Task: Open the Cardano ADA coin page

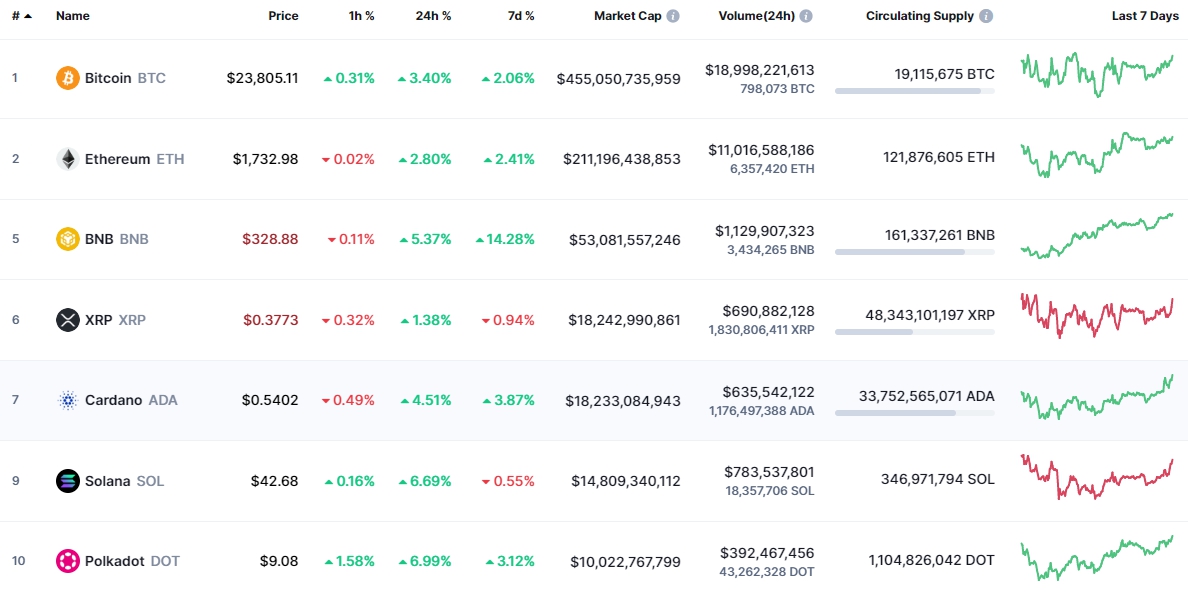Action: (117, 400)
